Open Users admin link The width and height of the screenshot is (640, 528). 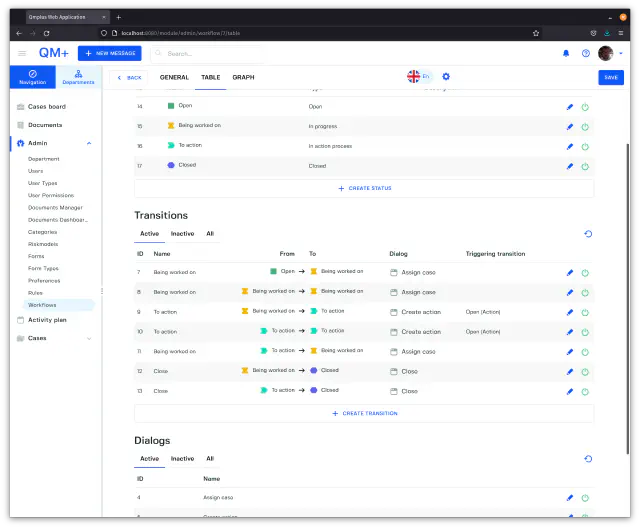36,171
